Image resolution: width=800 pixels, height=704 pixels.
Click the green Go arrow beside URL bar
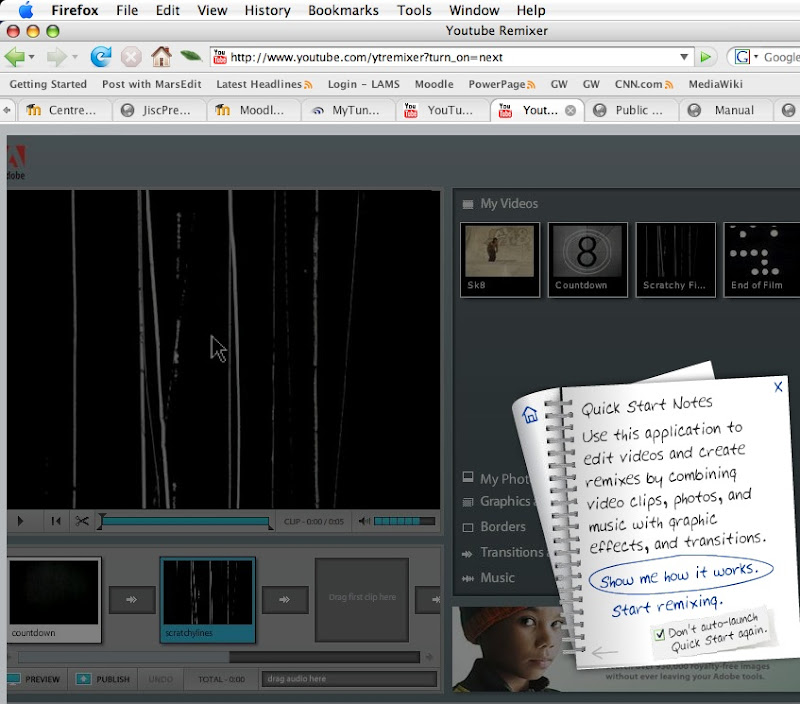click(706, 57)
